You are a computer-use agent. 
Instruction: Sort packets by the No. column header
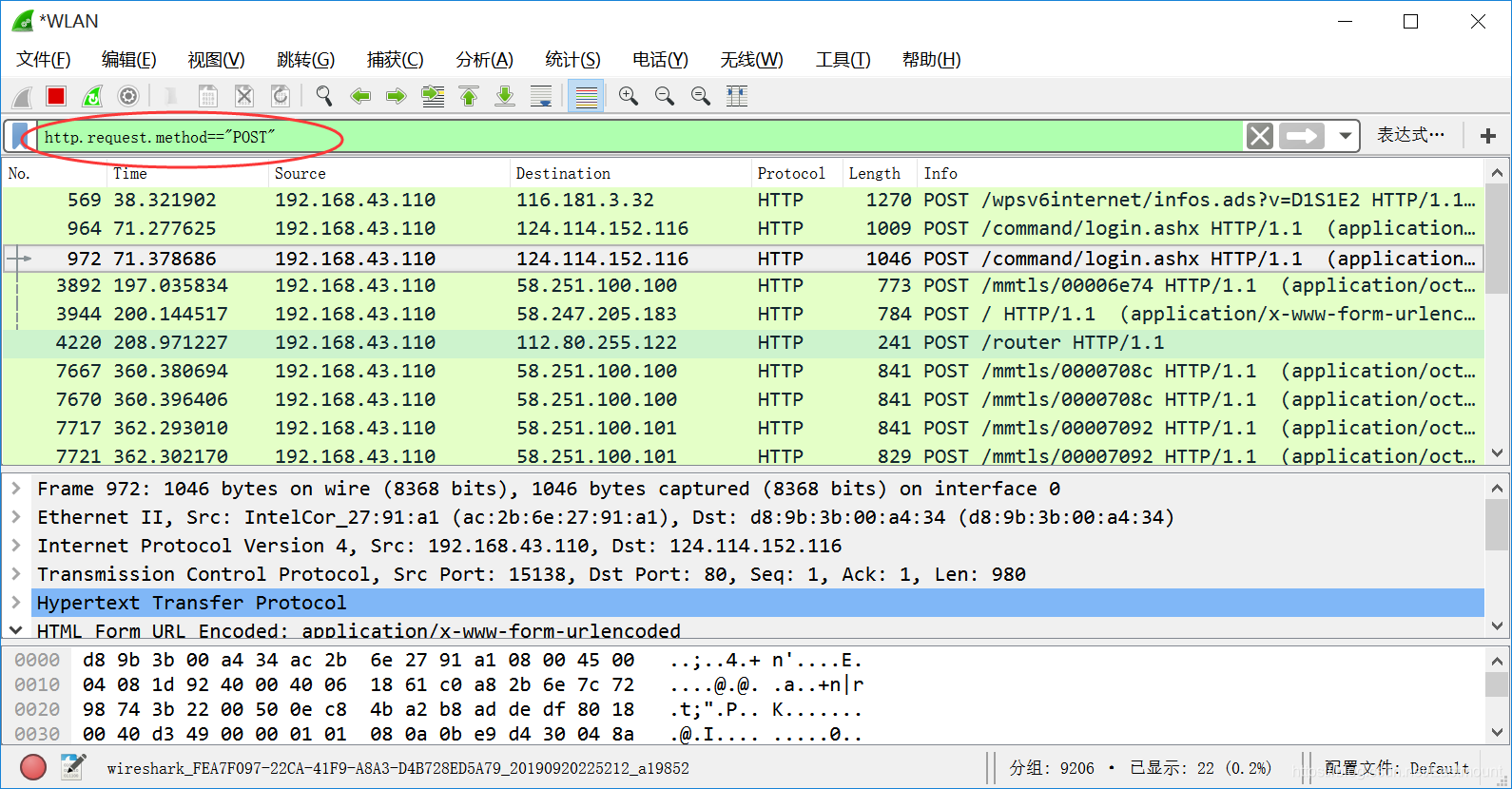point(55,173)
